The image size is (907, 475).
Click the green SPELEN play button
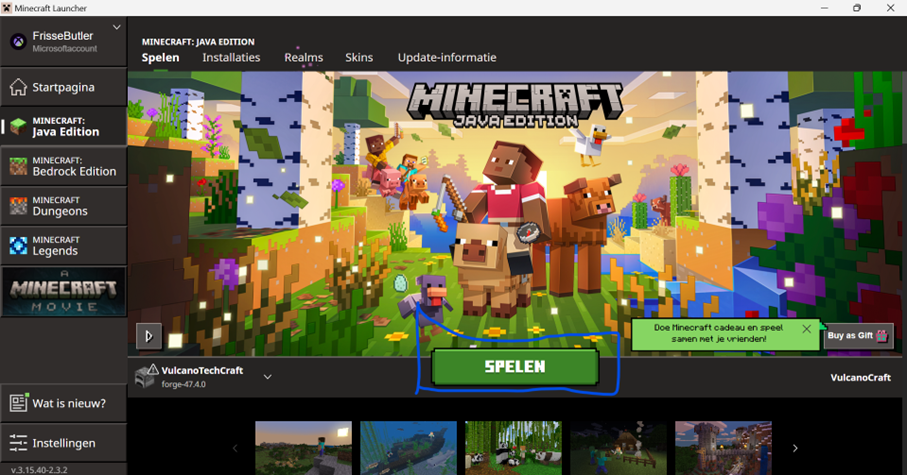(515, 367)
